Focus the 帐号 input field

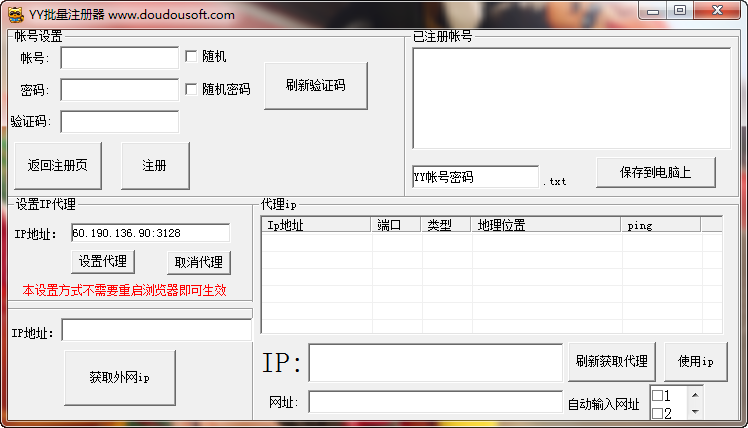120,58
